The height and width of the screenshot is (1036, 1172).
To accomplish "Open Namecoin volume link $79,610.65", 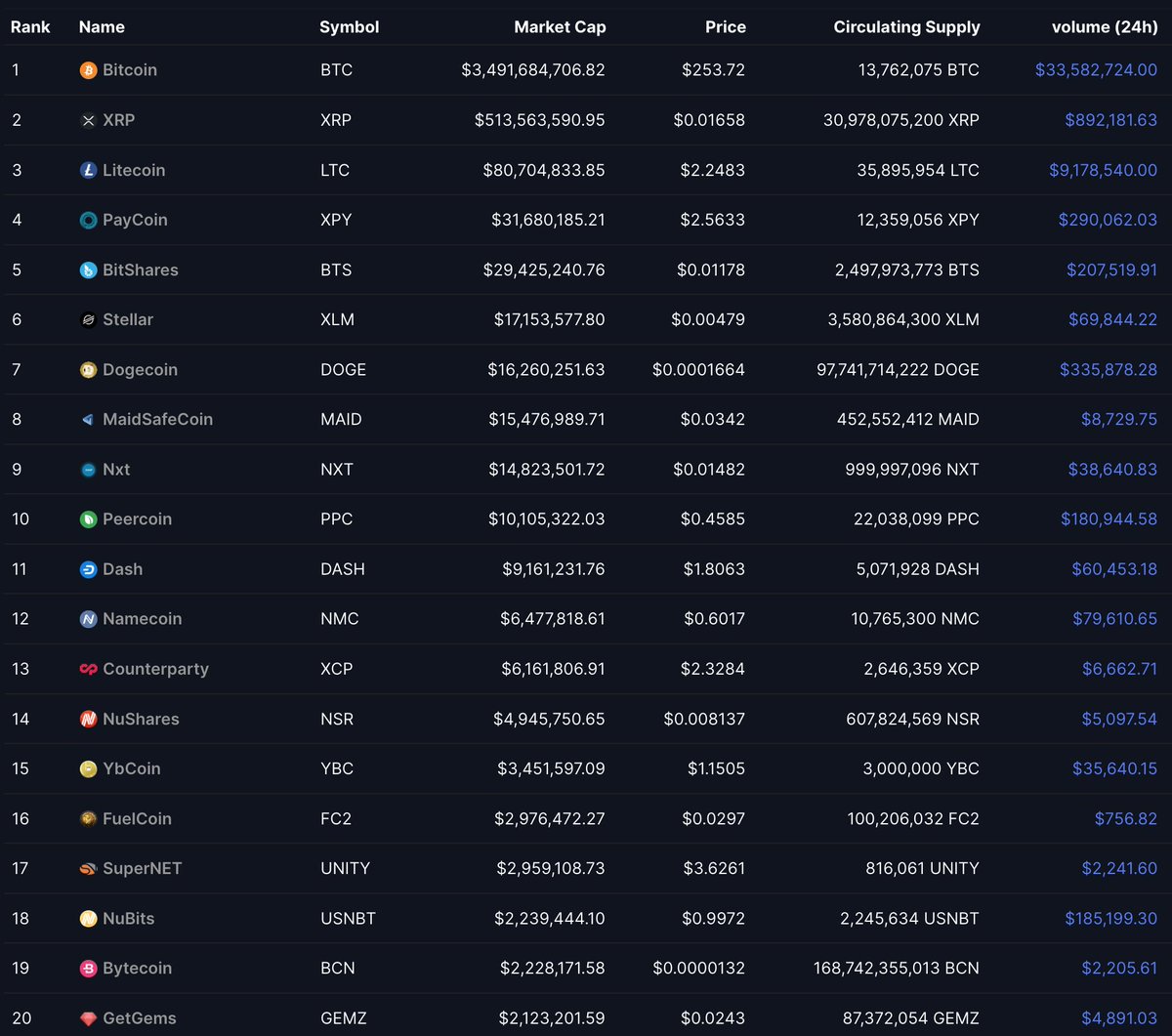I will (1114, 618).
